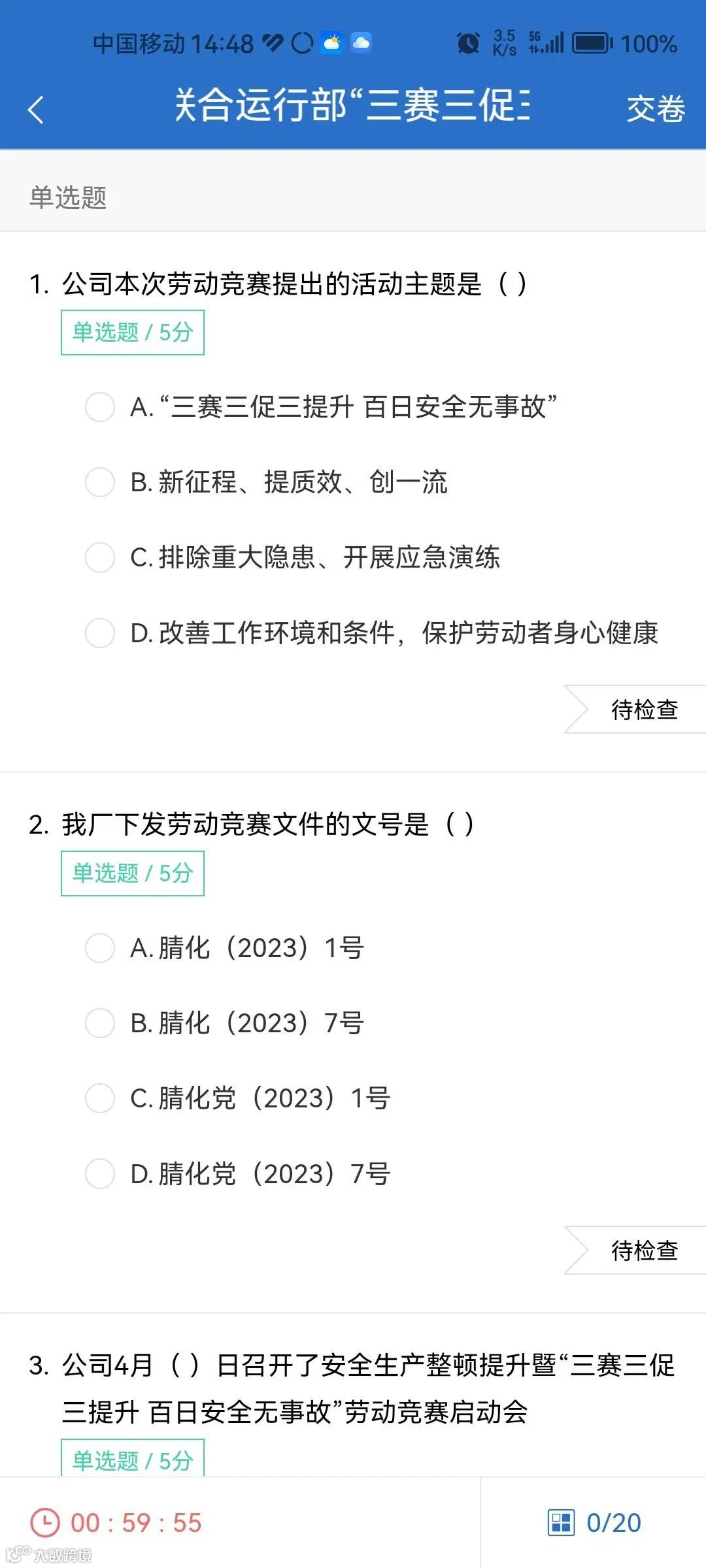Viewport: 706px width, 1568px height.
Task: Tap the alarm clock status icon
Action: click(x=468, y=43)
